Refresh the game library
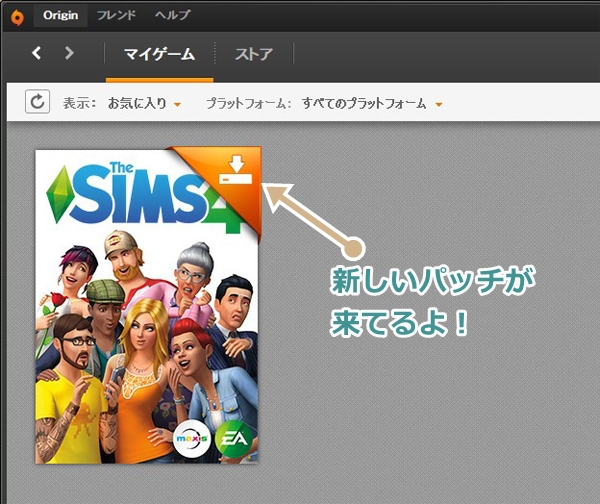 [37, 102]
